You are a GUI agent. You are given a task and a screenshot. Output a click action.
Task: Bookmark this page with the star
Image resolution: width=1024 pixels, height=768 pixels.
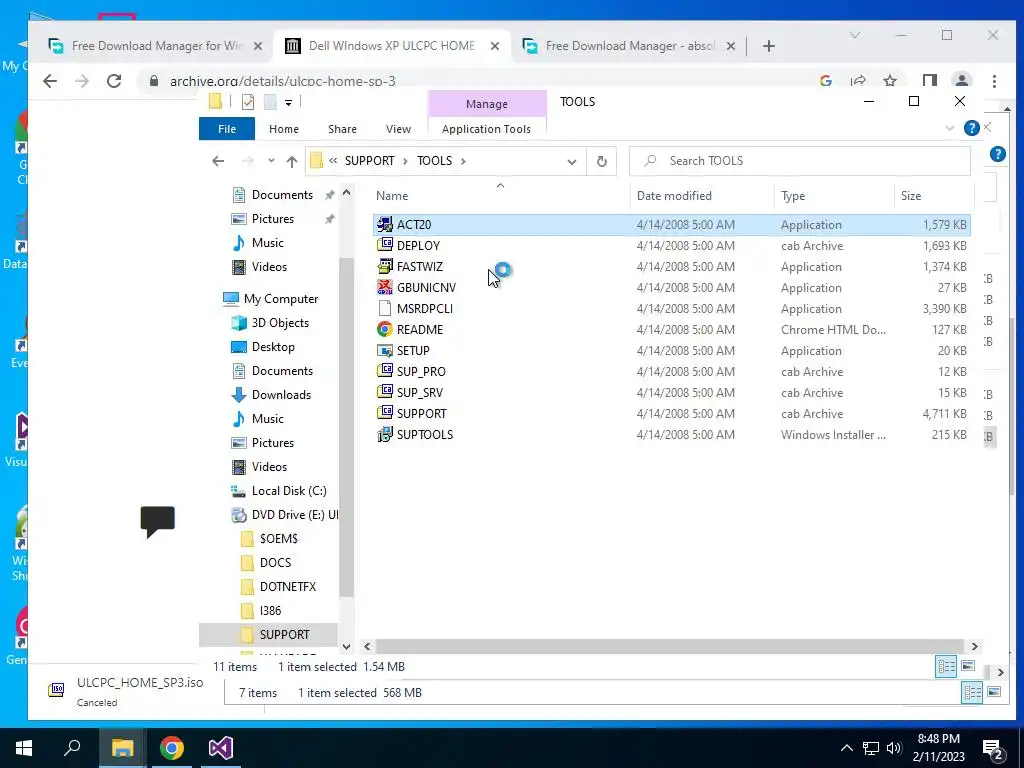(889, 81)
